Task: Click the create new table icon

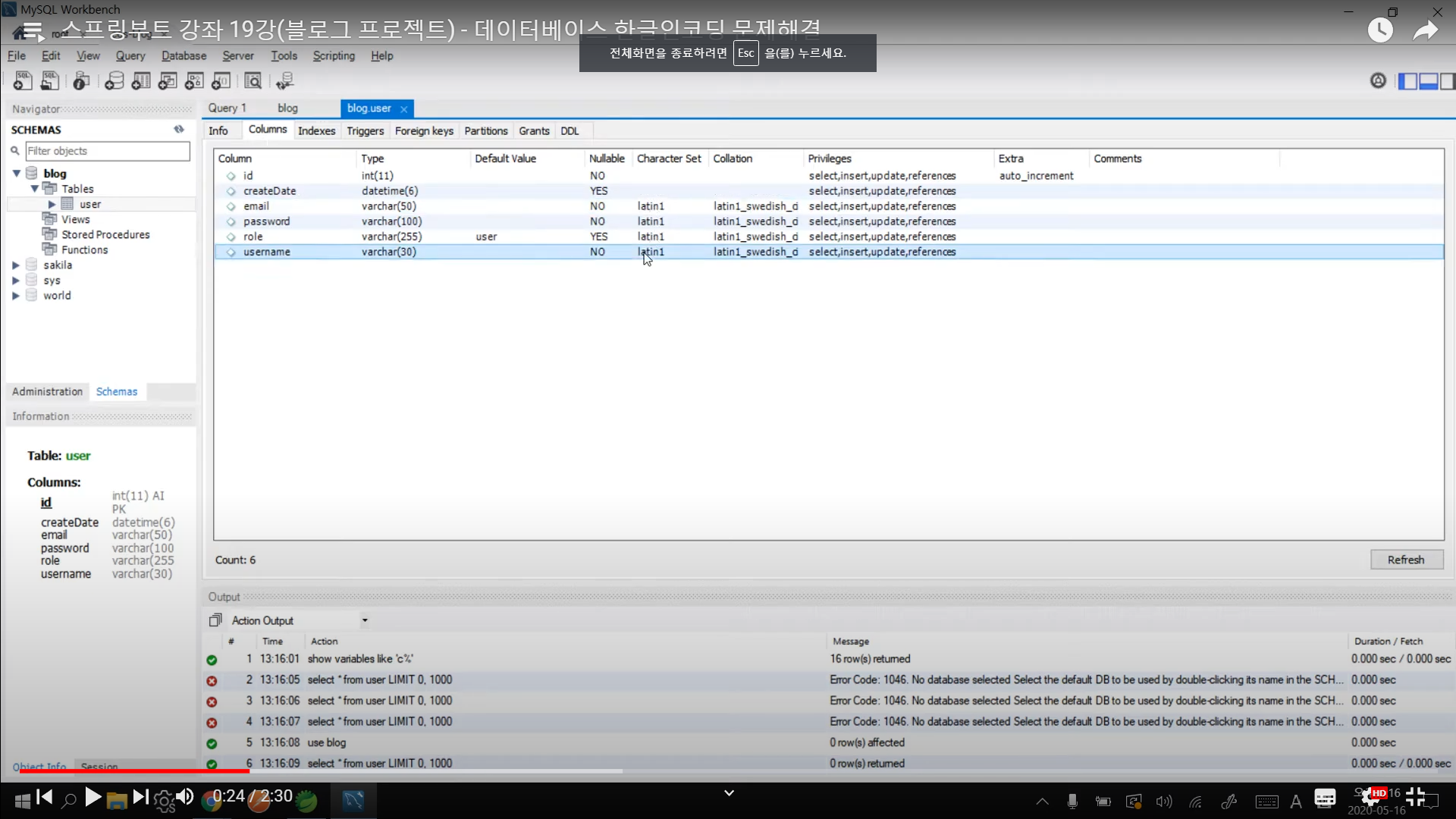Action: coord(141,80)
